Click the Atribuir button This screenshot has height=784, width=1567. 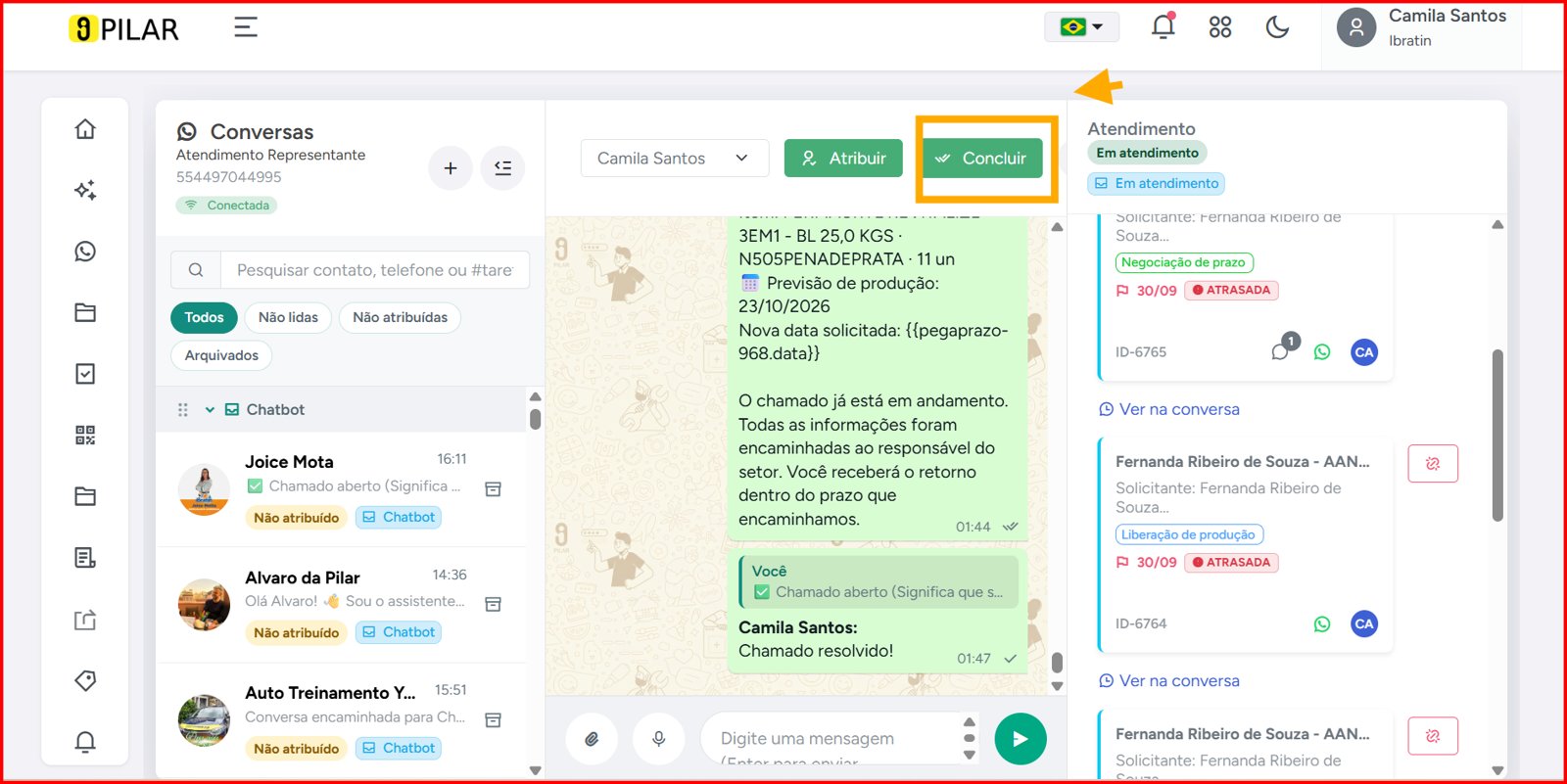(x=843, y=159)
